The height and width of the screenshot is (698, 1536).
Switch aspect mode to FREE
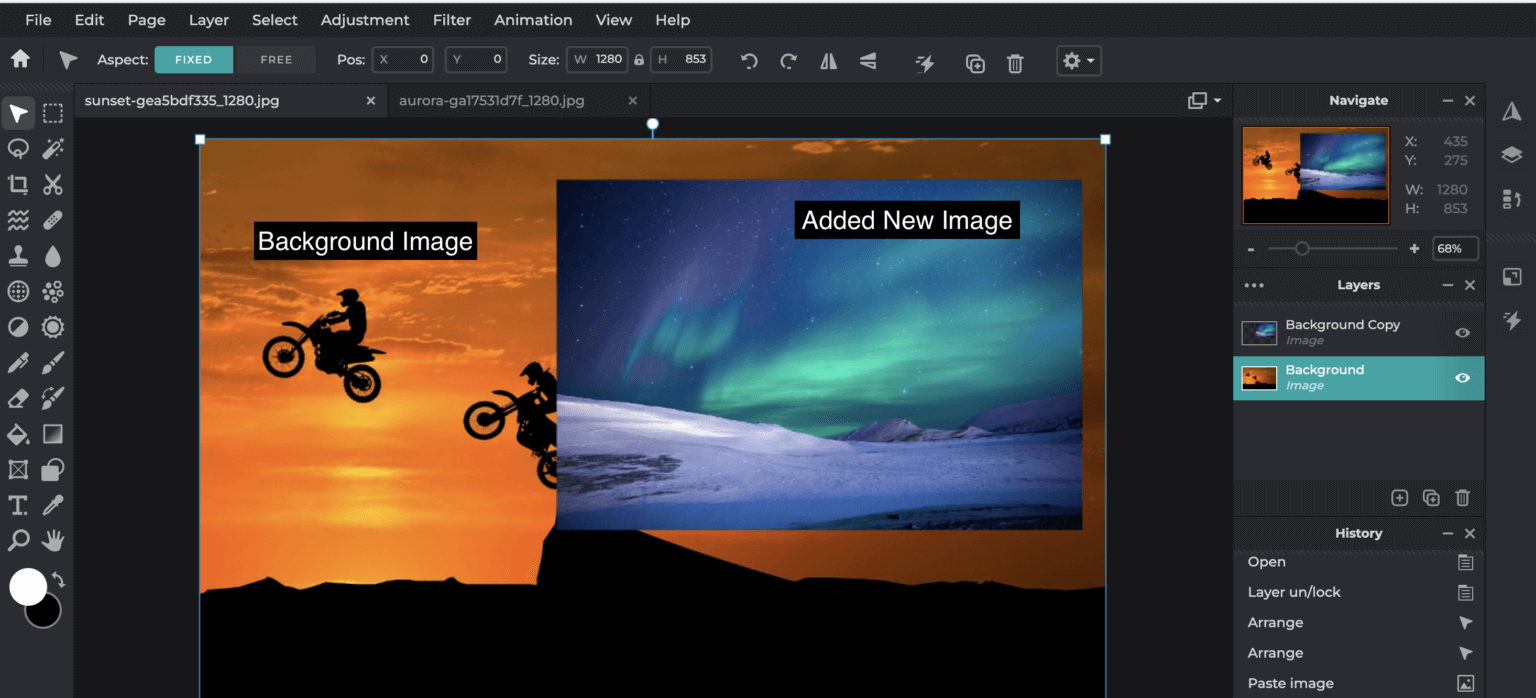[x=275, y=59]
